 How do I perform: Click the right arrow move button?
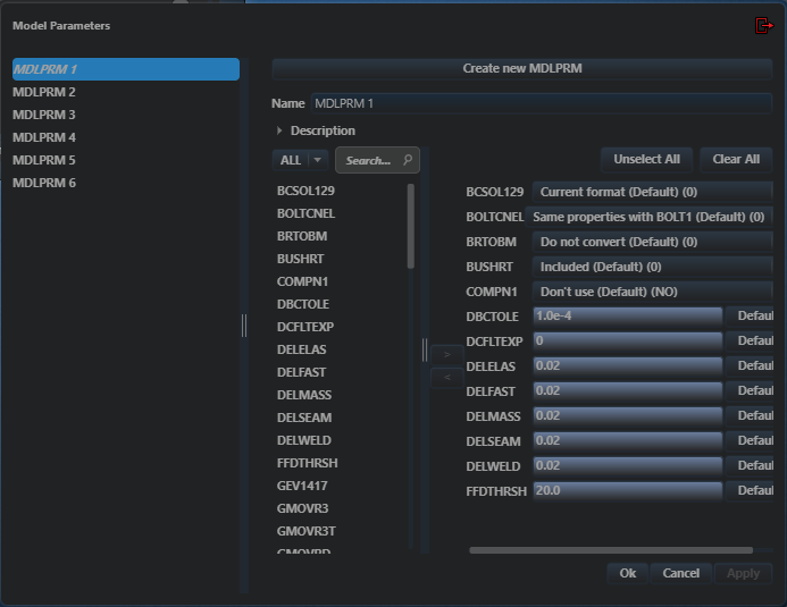click(x=447, y=354)
